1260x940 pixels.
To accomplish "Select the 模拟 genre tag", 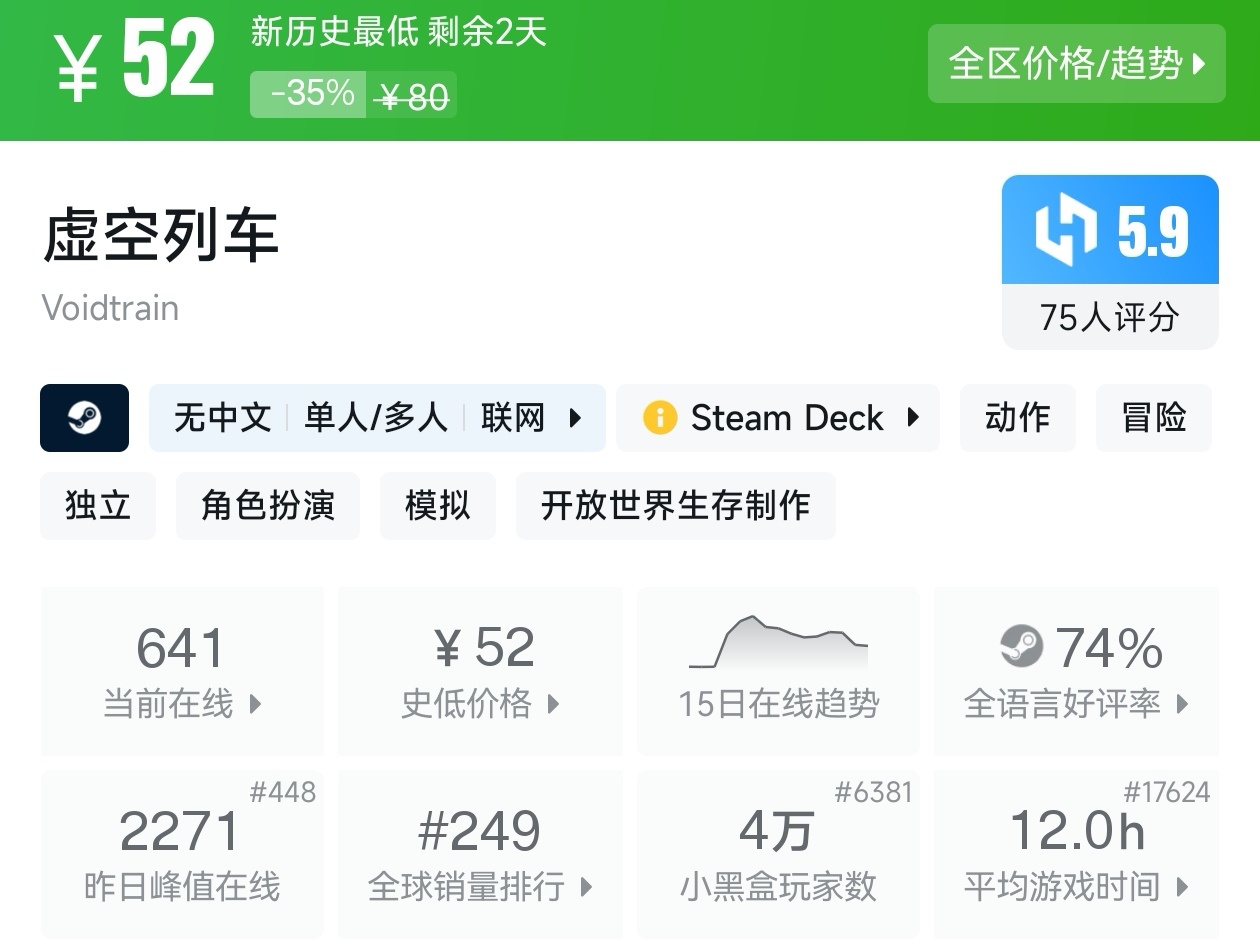I will (438, 506).
